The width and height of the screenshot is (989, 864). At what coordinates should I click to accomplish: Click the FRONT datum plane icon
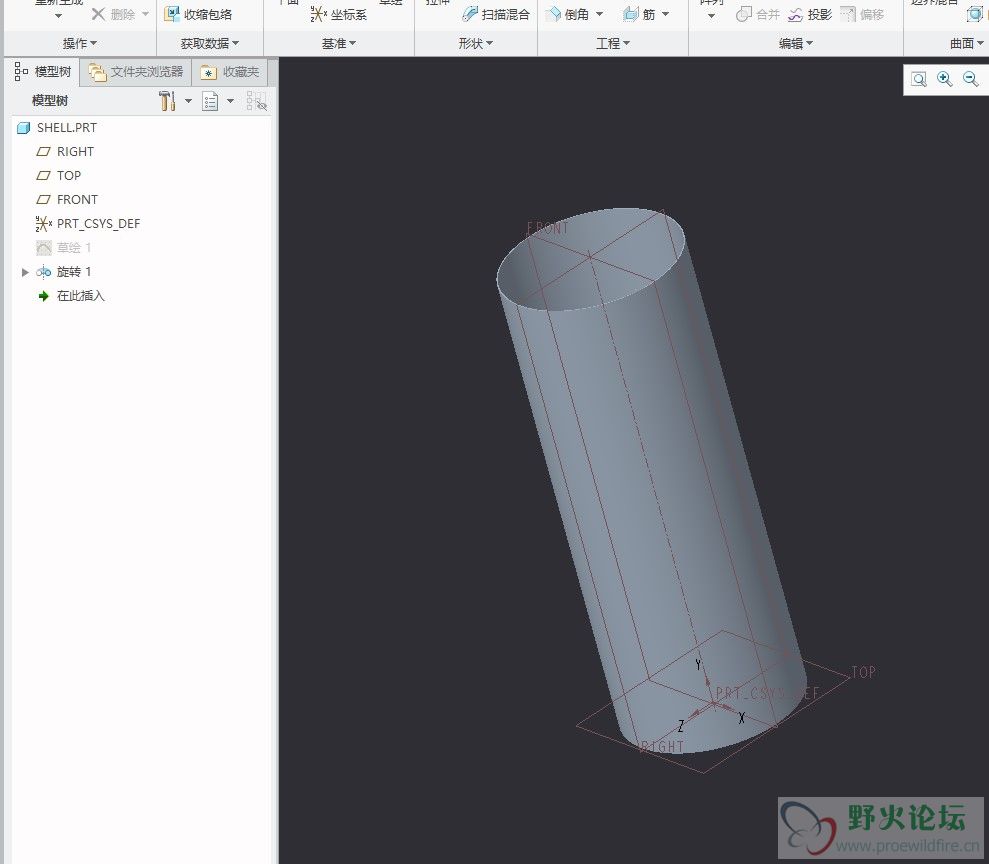[44, 200]
